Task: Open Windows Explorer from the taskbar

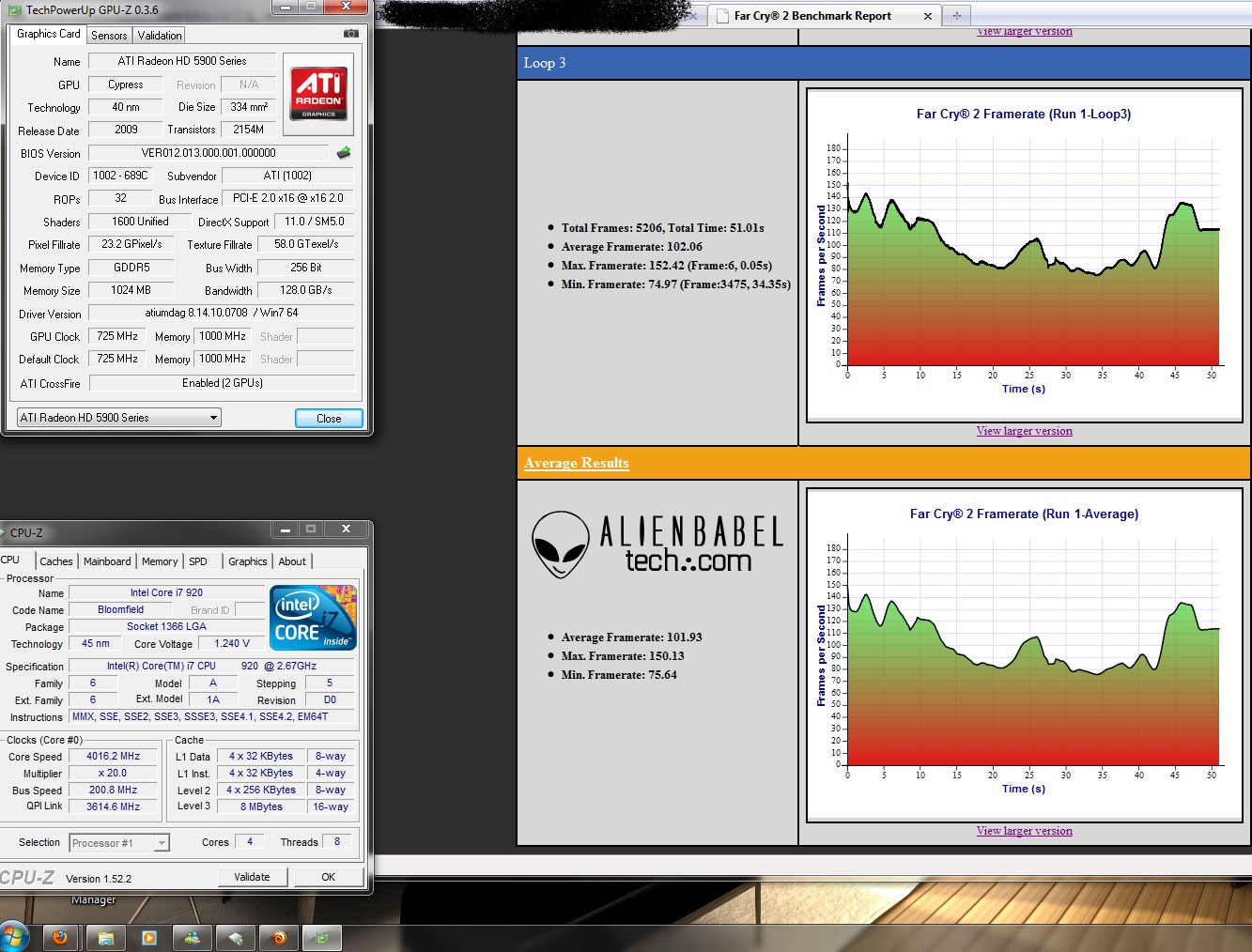Action: point(105,937)
